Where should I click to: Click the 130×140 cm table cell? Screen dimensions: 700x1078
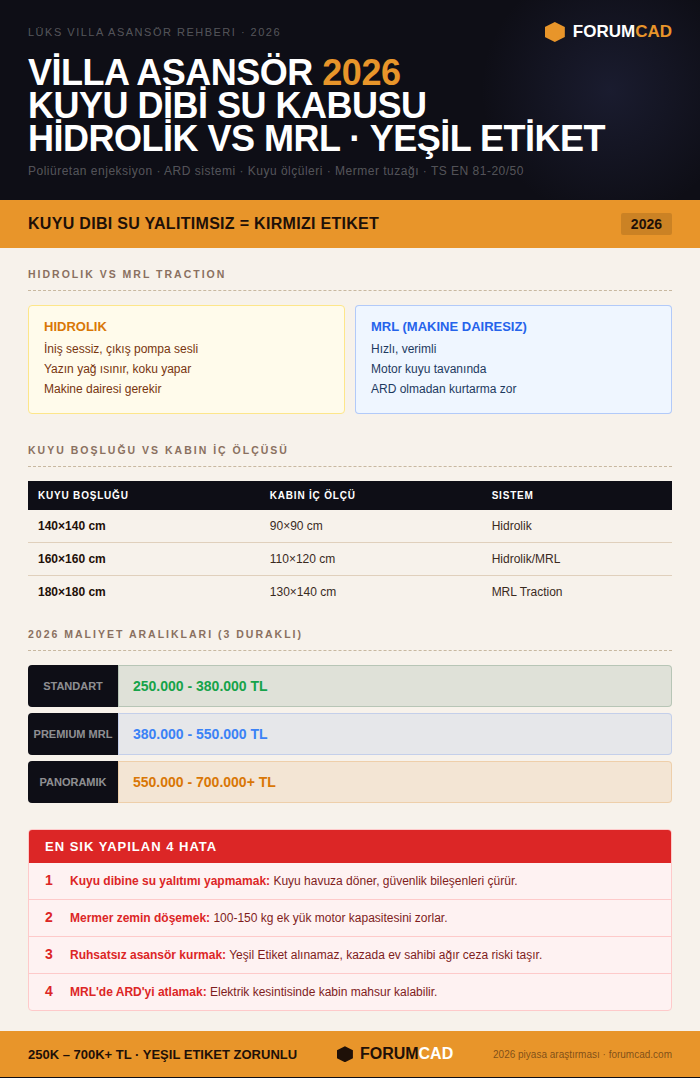(303, 592)
